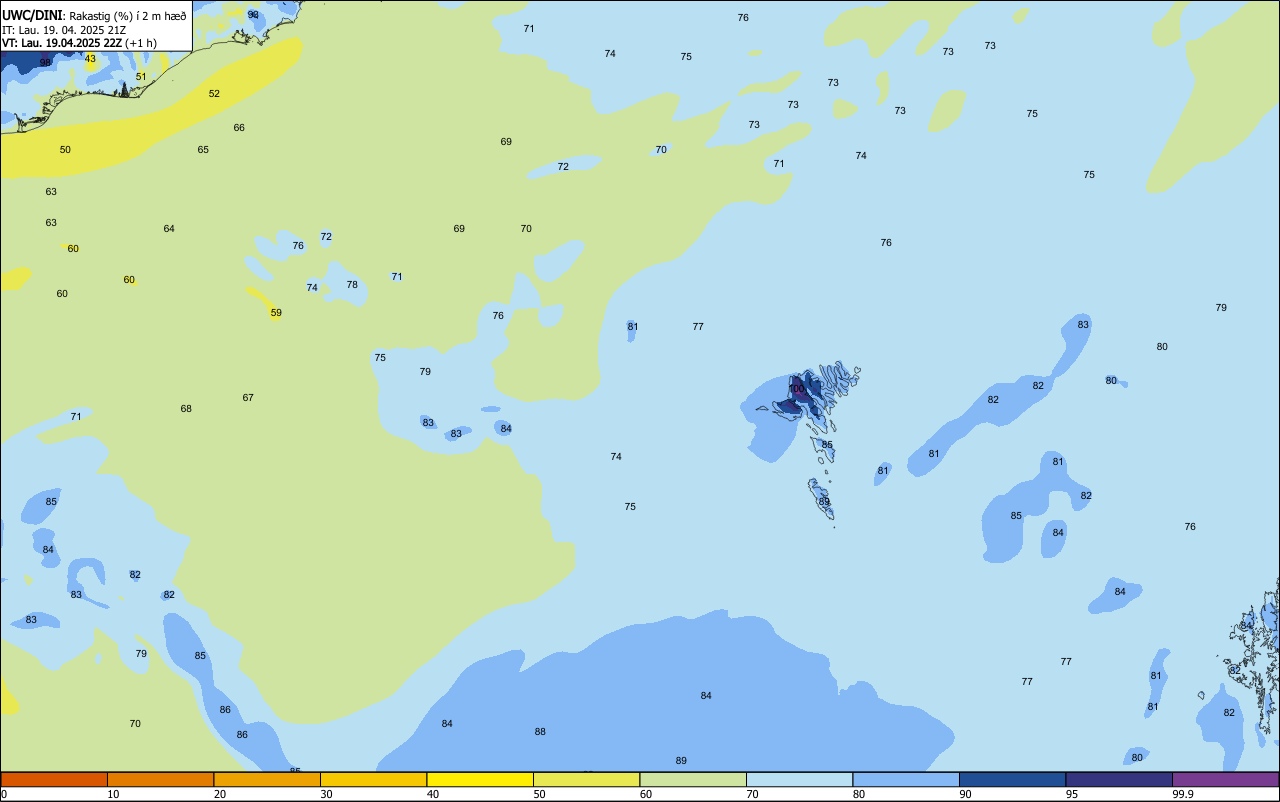The width and height of the screenshot is (1280, 802).
Task: Select the pale yellow 50–60 legend segment
Action: pyautogui.click(x=586, y=779)
